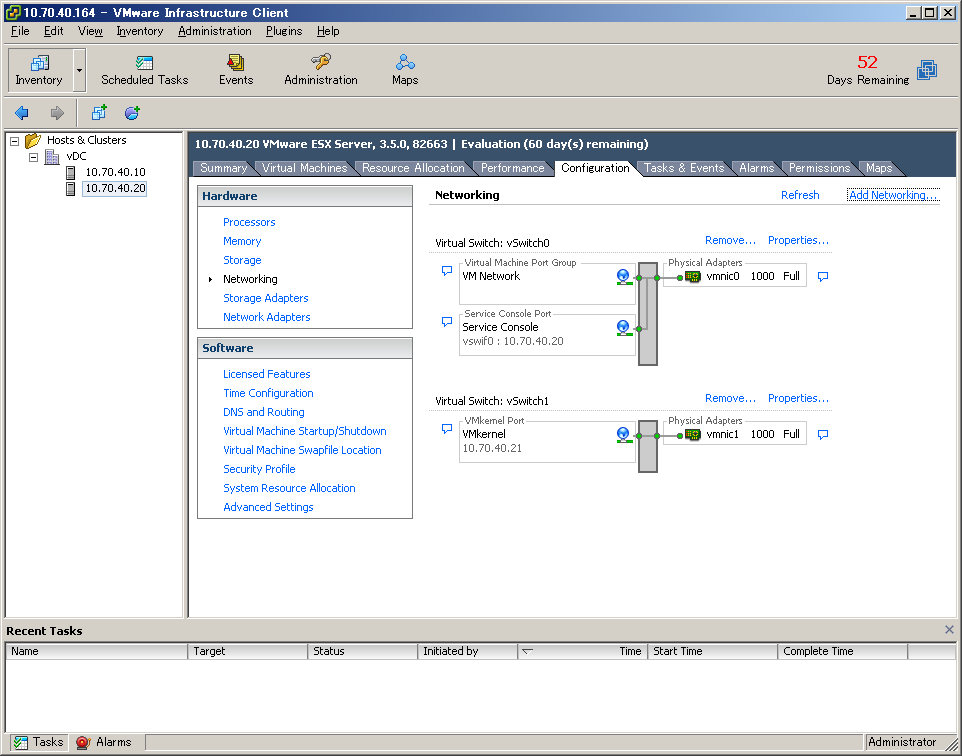Switch to the host Maps tab
Image resolution: width=962 pixels, height=756 pixels.
point(879,168)
